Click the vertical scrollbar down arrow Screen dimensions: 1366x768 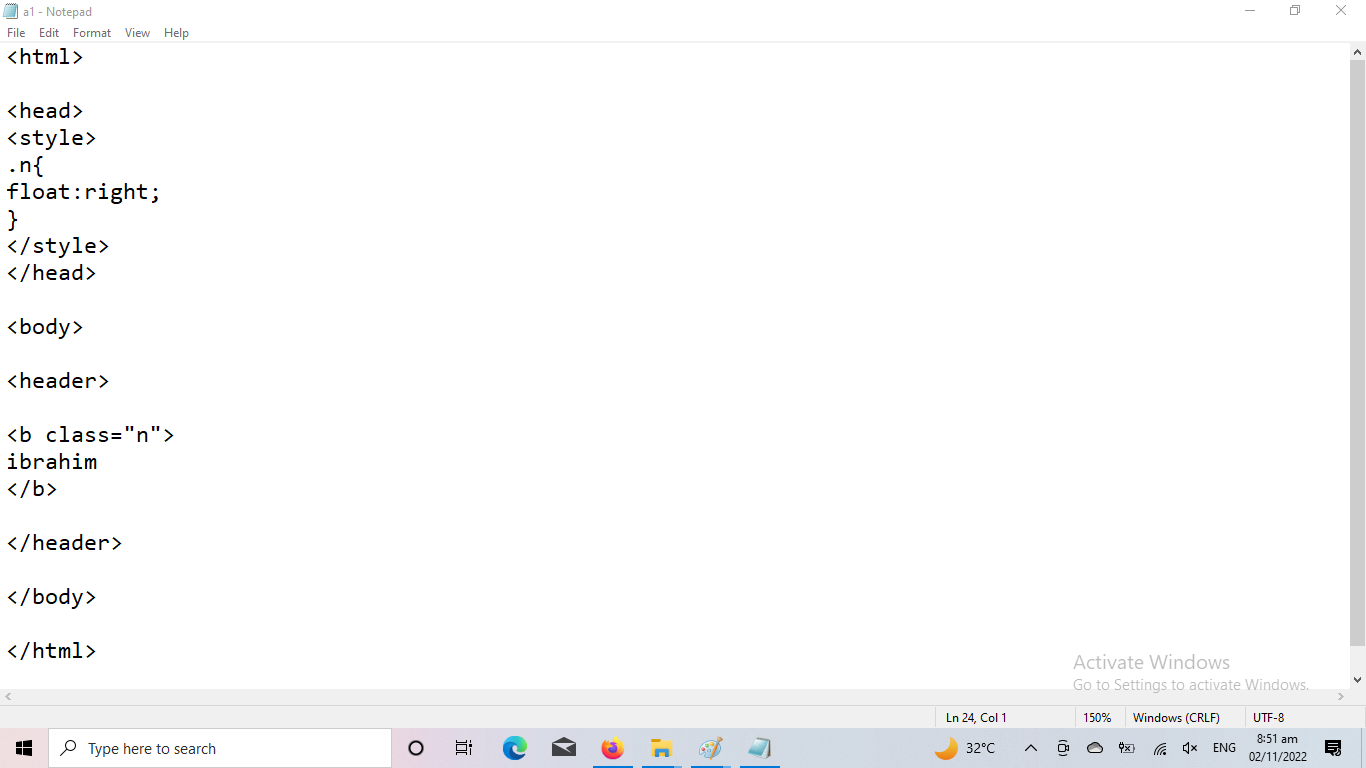pyautogui.click(x=1357, y=680)
